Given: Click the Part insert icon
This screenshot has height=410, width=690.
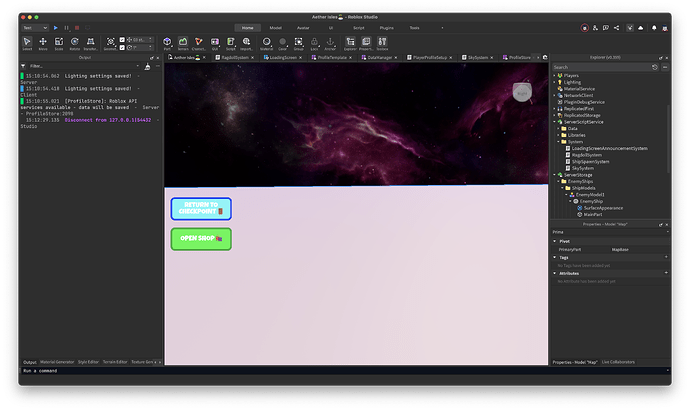Looking at the screenshot, I should pyautogui.click(x=167, y=43).
